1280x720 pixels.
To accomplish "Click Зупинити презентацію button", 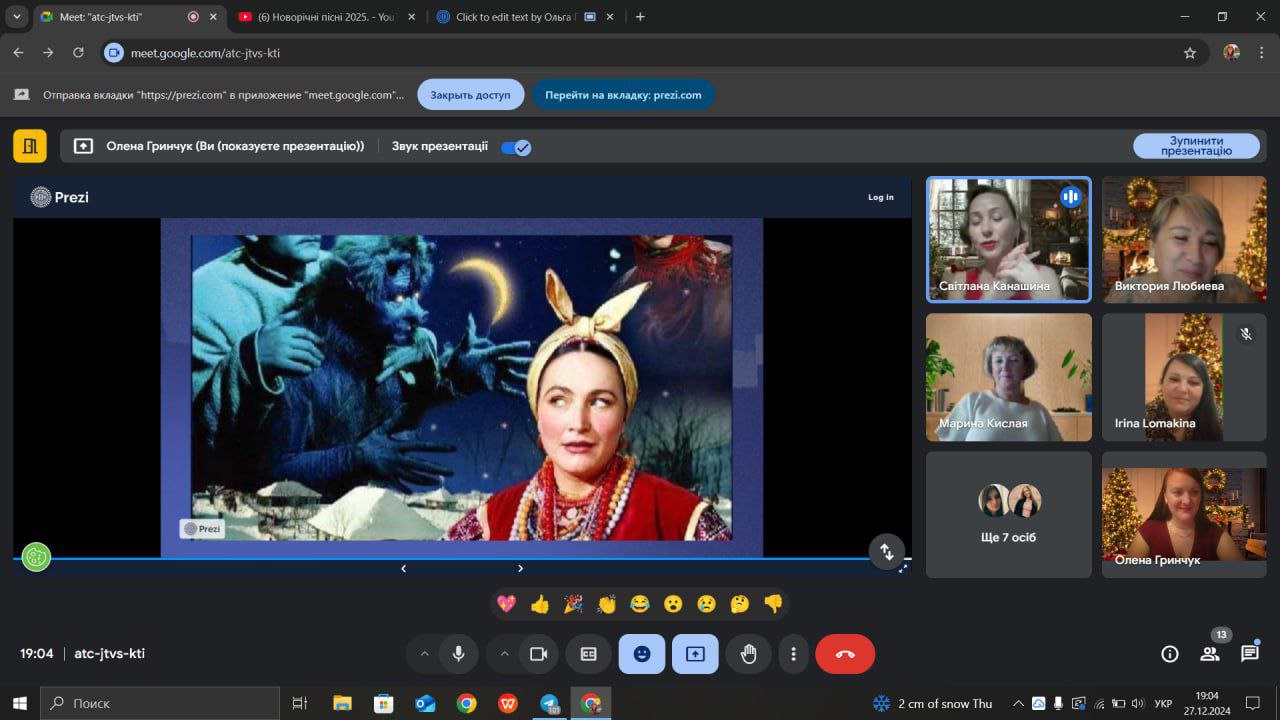I will pos(1196,146).
